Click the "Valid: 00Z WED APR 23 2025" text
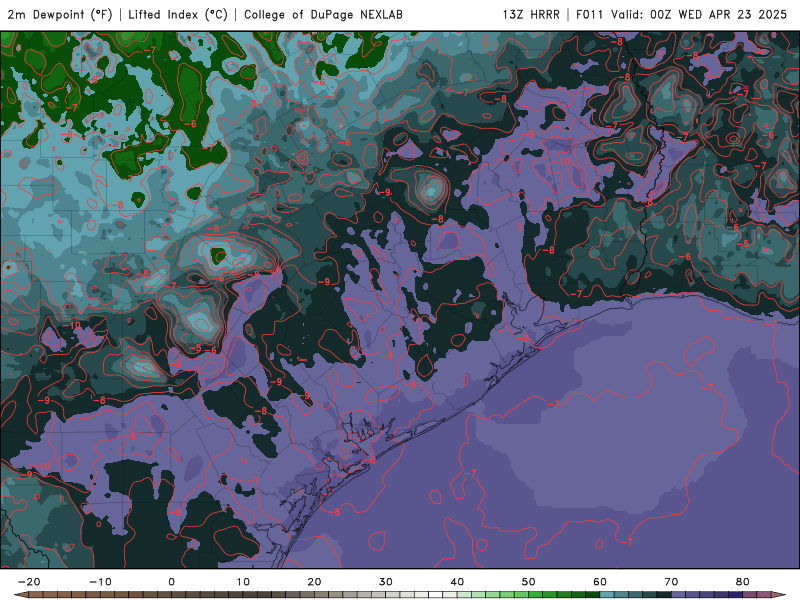The width and height of the screenshot is (800, 600). pos(699,14)
